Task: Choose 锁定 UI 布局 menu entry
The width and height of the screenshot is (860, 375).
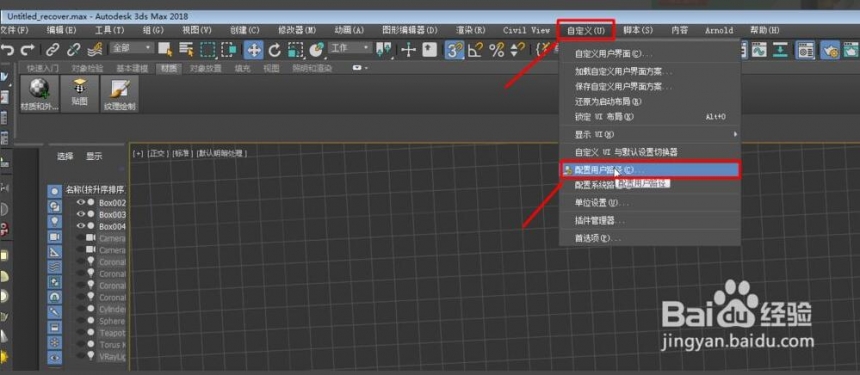Action: coord(650,117)
